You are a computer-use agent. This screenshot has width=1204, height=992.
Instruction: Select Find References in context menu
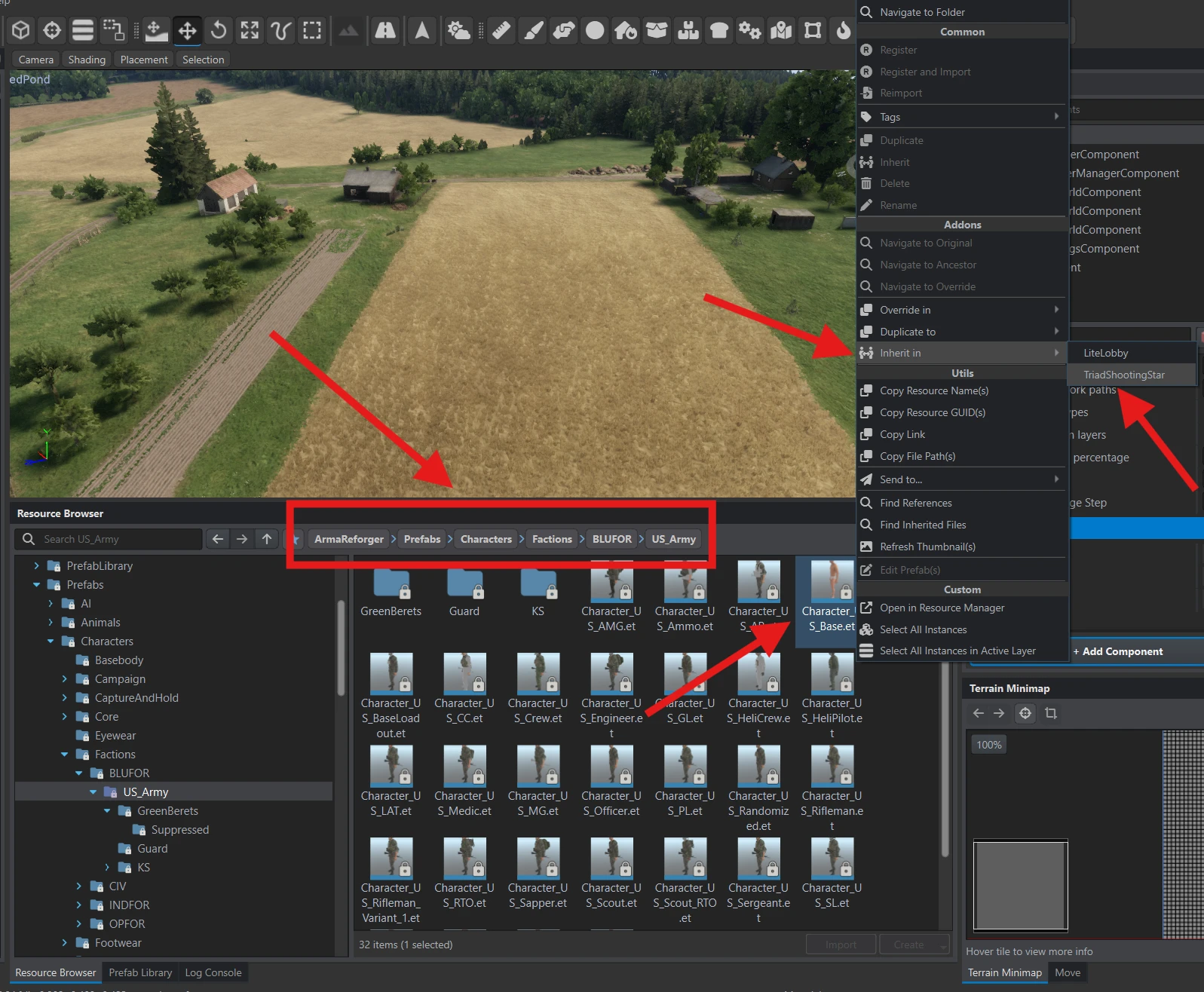[x=963, y=503]
